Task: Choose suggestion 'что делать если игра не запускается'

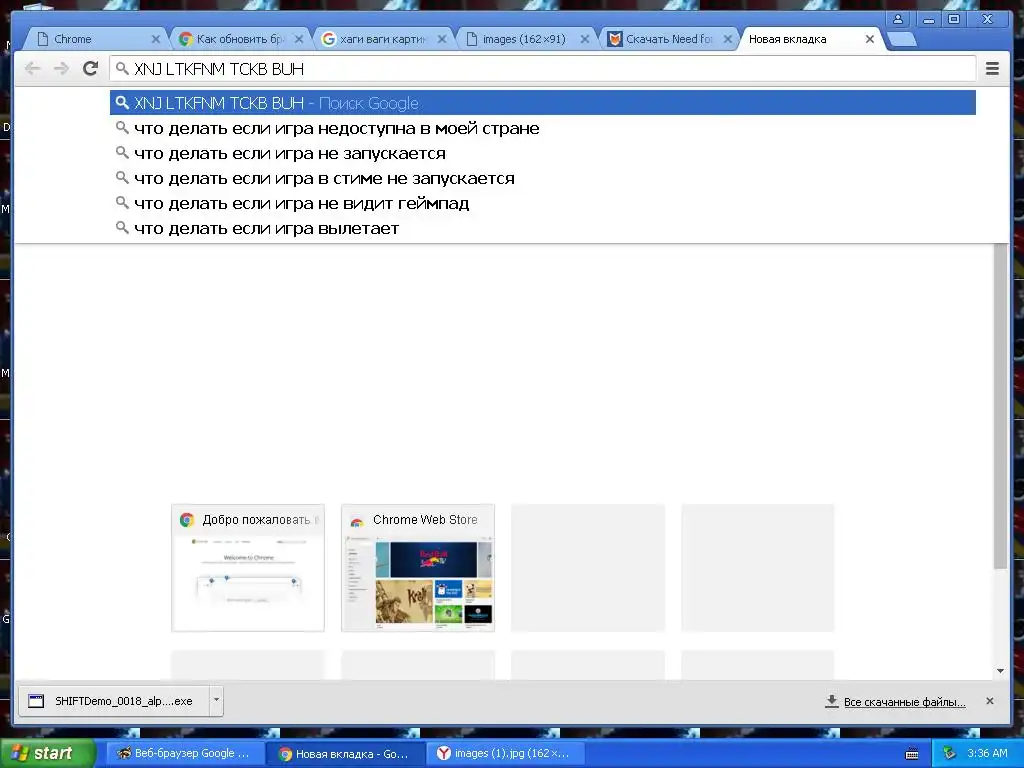Action: coord(543,153)
